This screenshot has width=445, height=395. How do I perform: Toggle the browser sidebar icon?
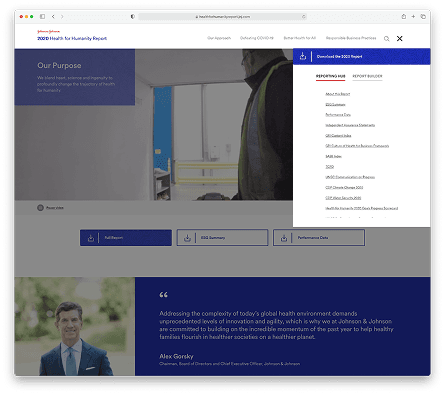pyautogui.click(x=42, y=16)
